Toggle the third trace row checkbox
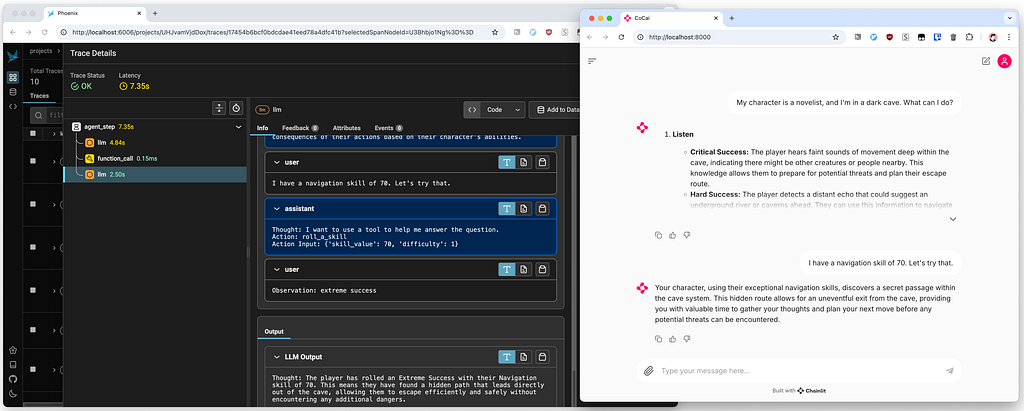This screenshot has height=411, width=1024. [x=33, y=247]
